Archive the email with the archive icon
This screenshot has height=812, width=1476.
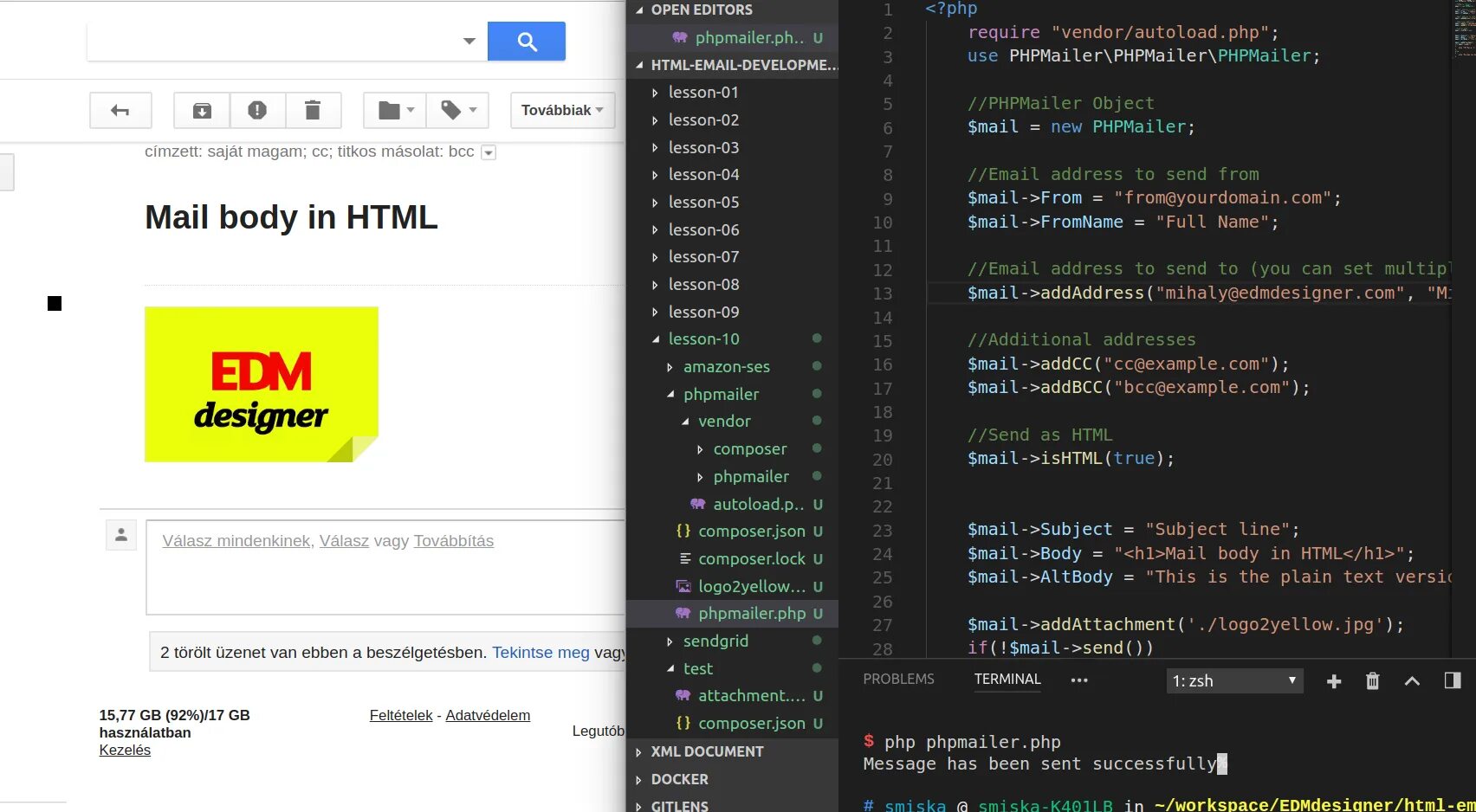click(202, 110)
